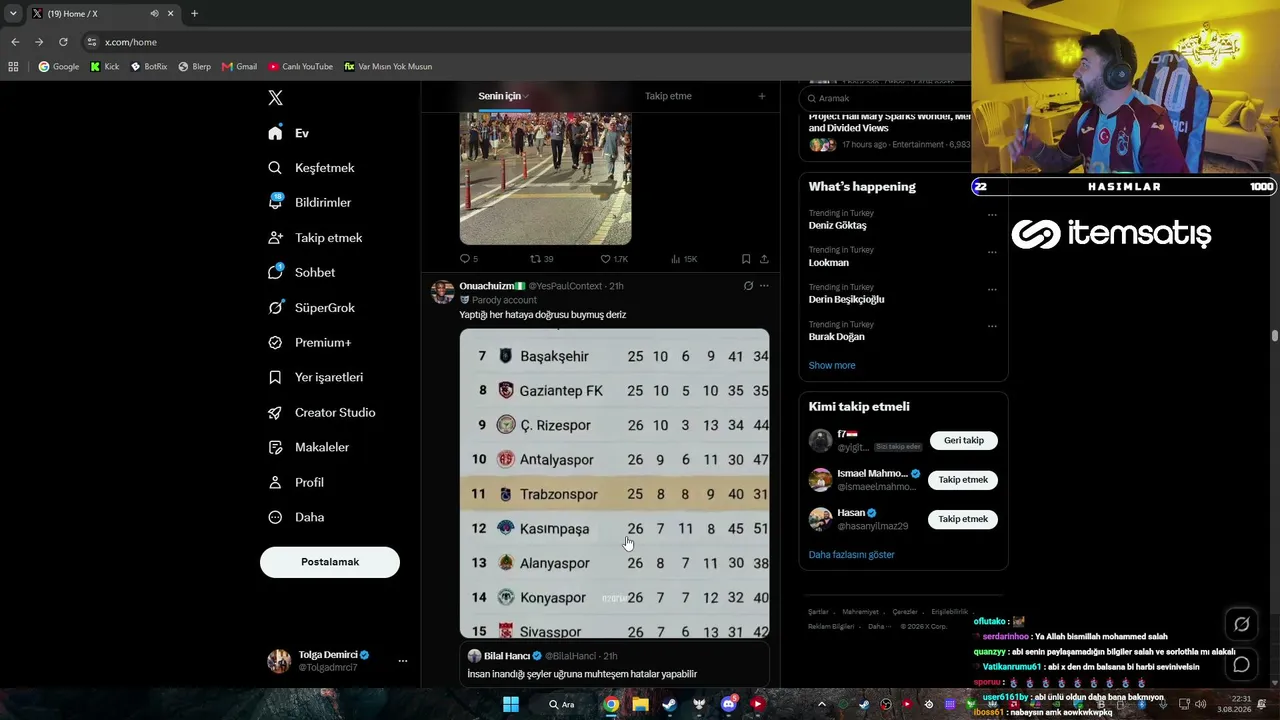Viewport: 1280px width, 720px height.
Task: Follow Ismael Mahmo... with Takip etmek
Action: point(963,480)
